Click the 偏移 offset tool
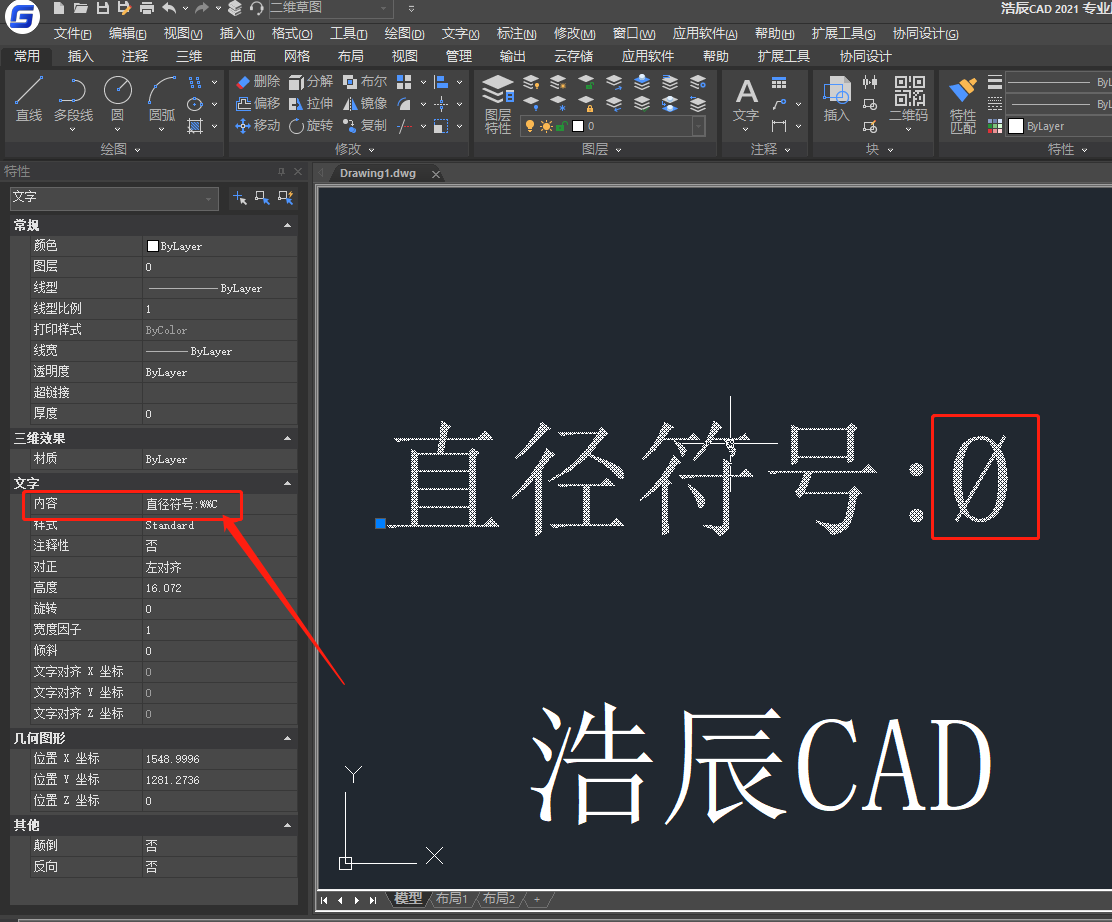 tap(258, 104)
